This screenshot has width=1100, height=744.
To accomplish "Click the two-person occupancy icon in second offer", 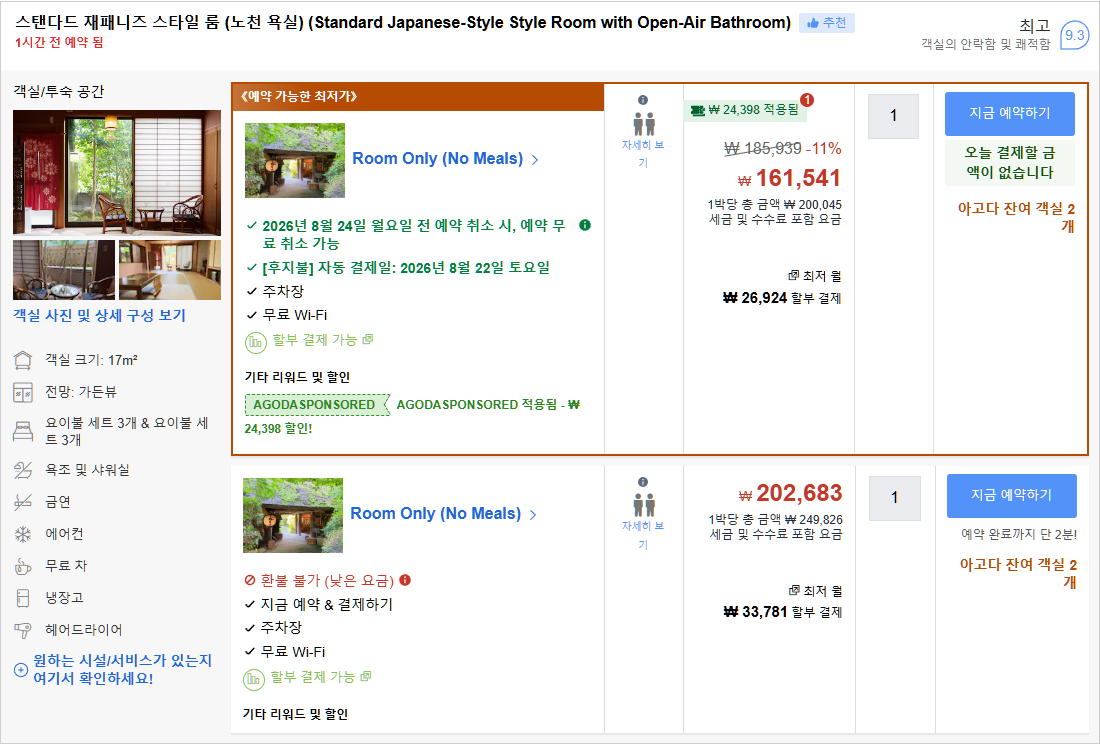I will [x=644, y=505].
